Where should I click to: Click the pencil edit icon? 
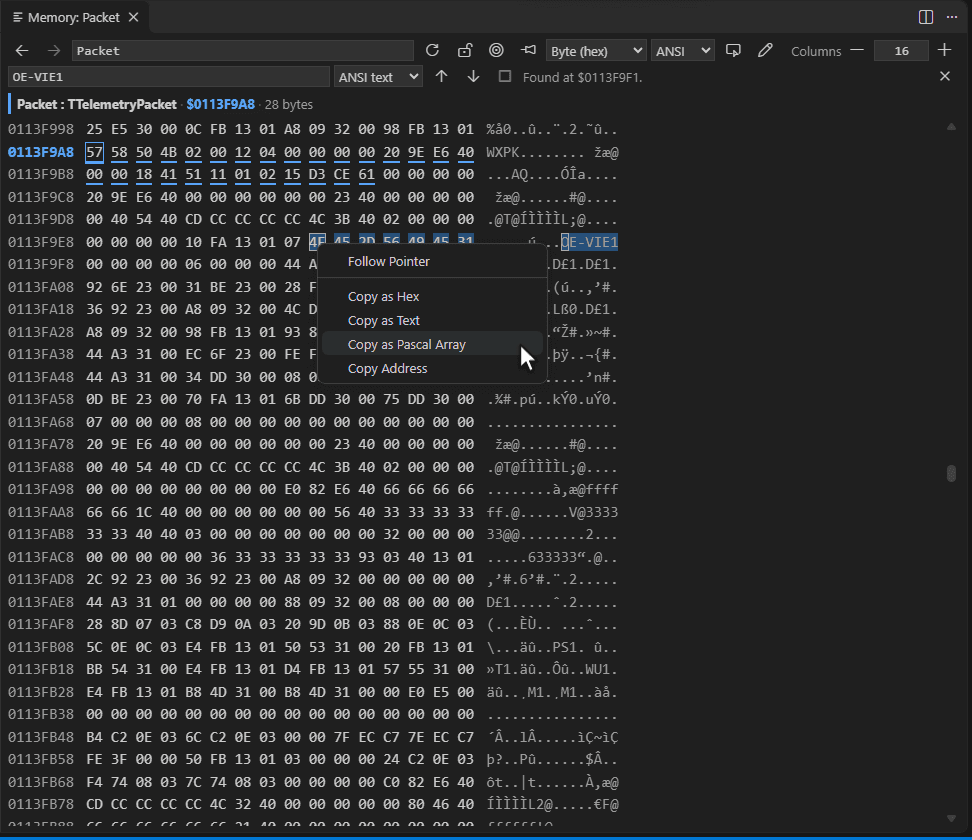(x=766, y=51)
